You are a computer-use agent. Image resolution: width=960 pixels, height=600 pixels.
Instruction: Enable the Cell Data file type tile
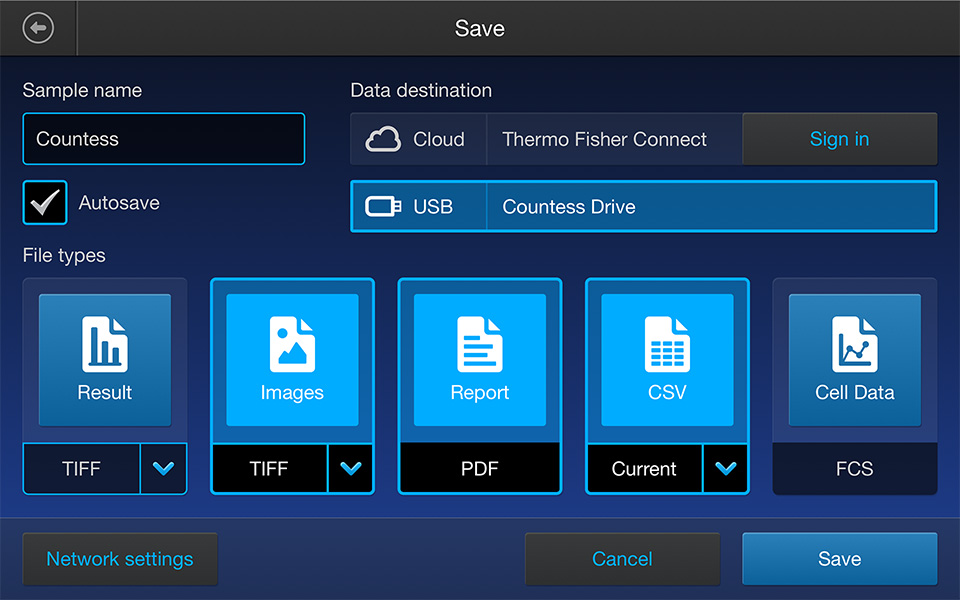[x=855, y=360]
